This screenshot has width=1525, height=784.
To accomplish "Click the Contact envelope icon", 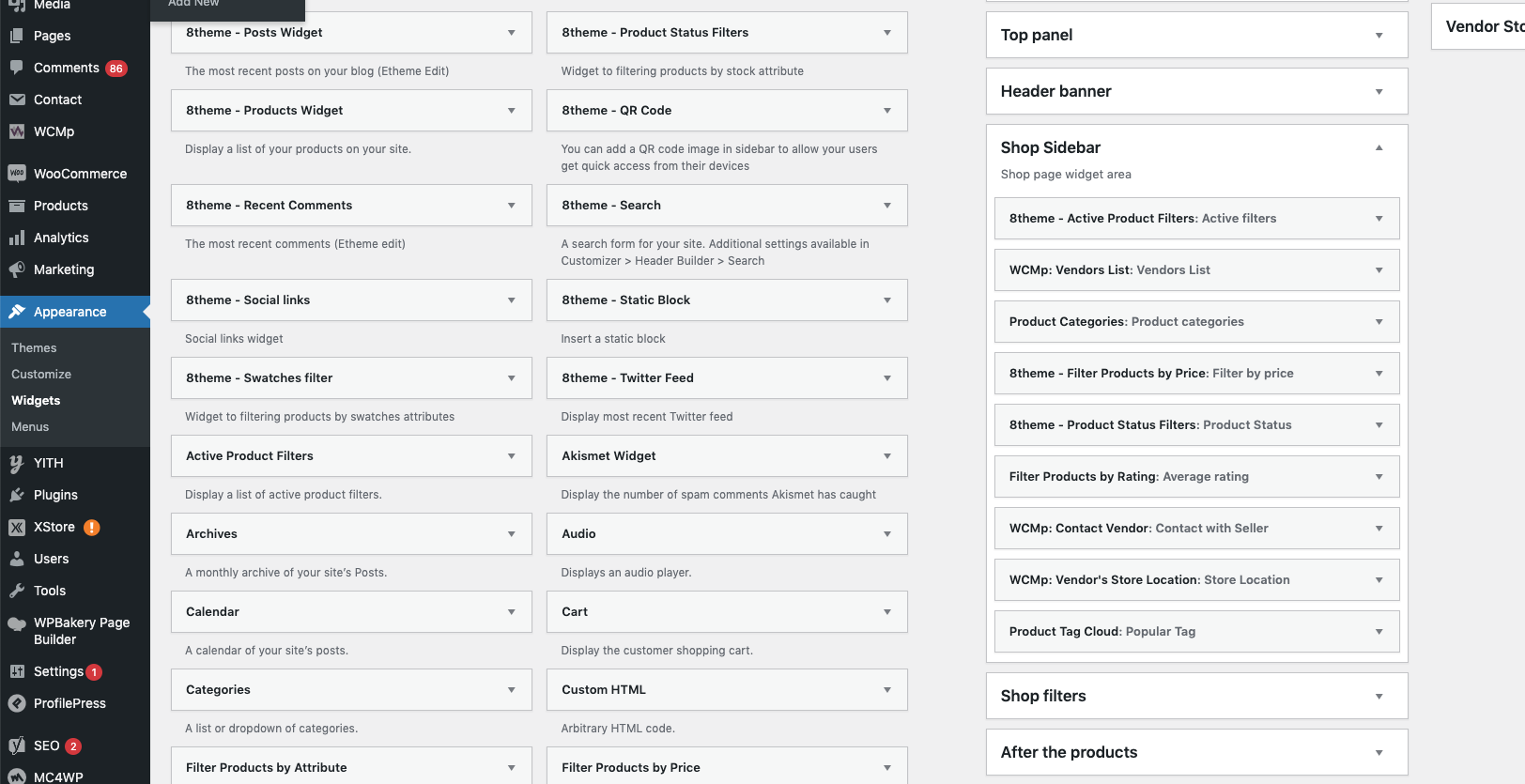I will (17, 100).
